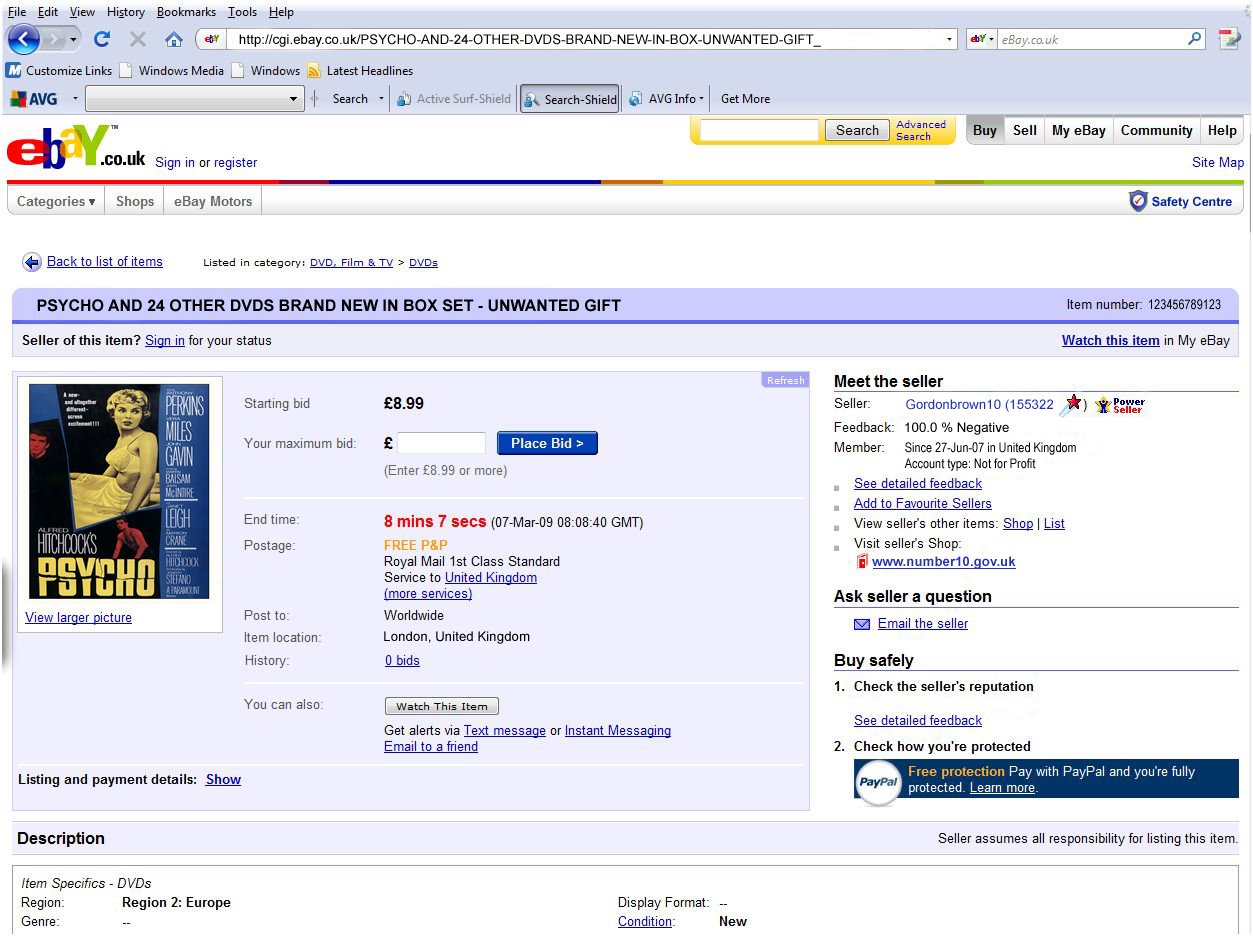Screen dimensions: 1253x936
Task: Click the red shop icon beside www.number10.gov.uk
Action: (x=862, y=561)
